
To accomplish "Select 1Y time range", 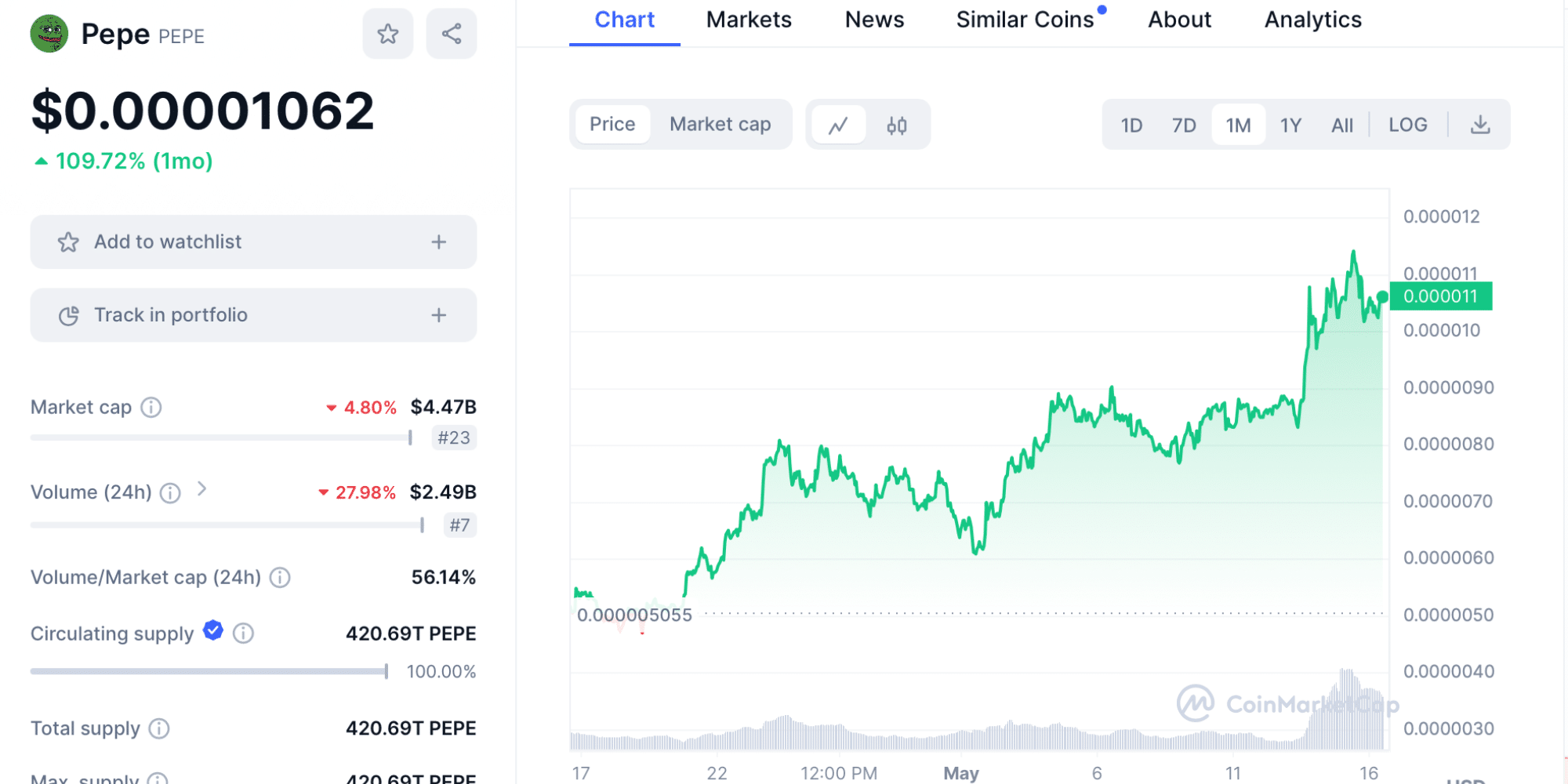I will pyautogui.click(x=1290, y=125).
